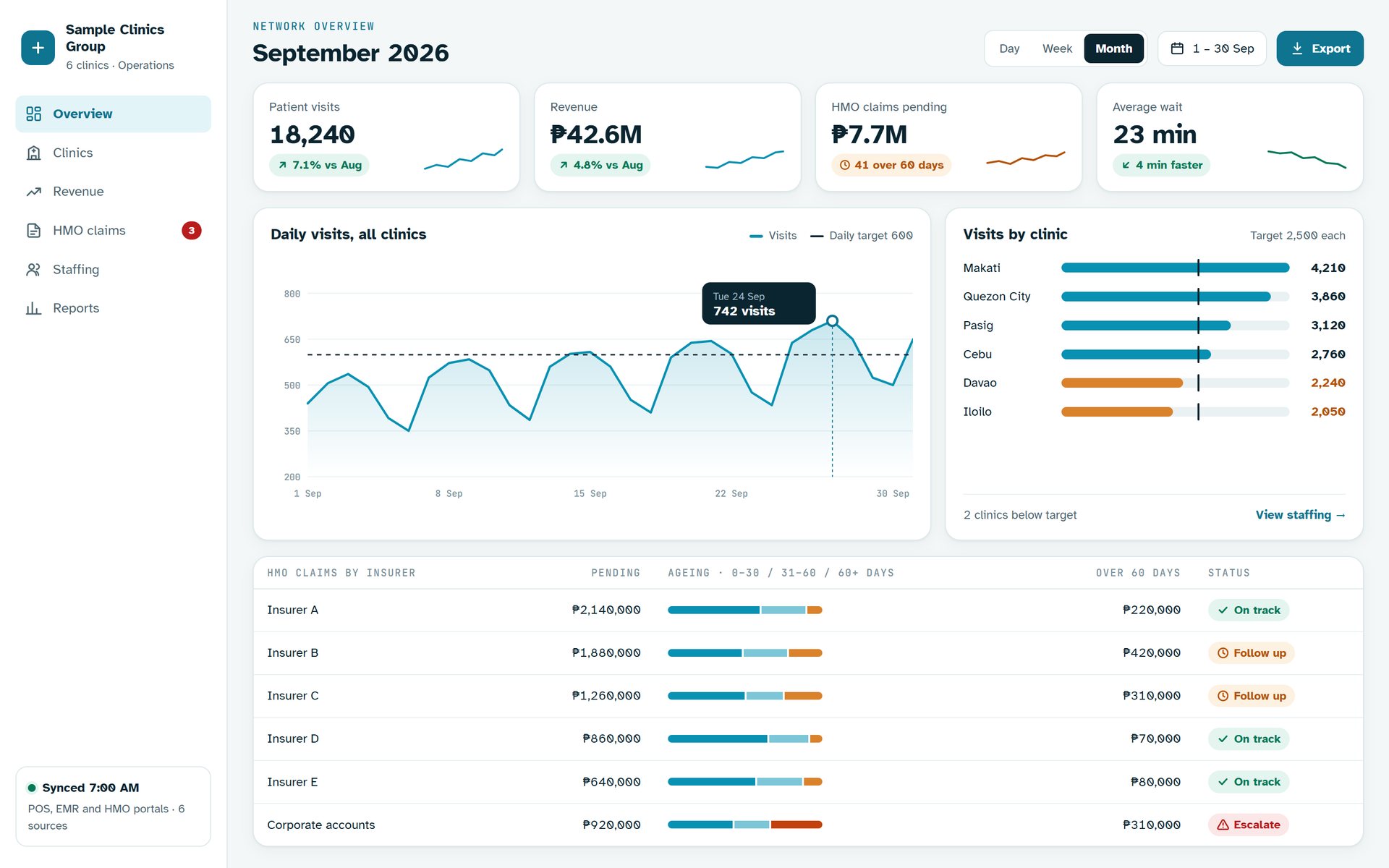The width and height of the screenshot is (1389, 868).
Task: Click Follow up status for Insurer B
Action: pos(1251,653)
